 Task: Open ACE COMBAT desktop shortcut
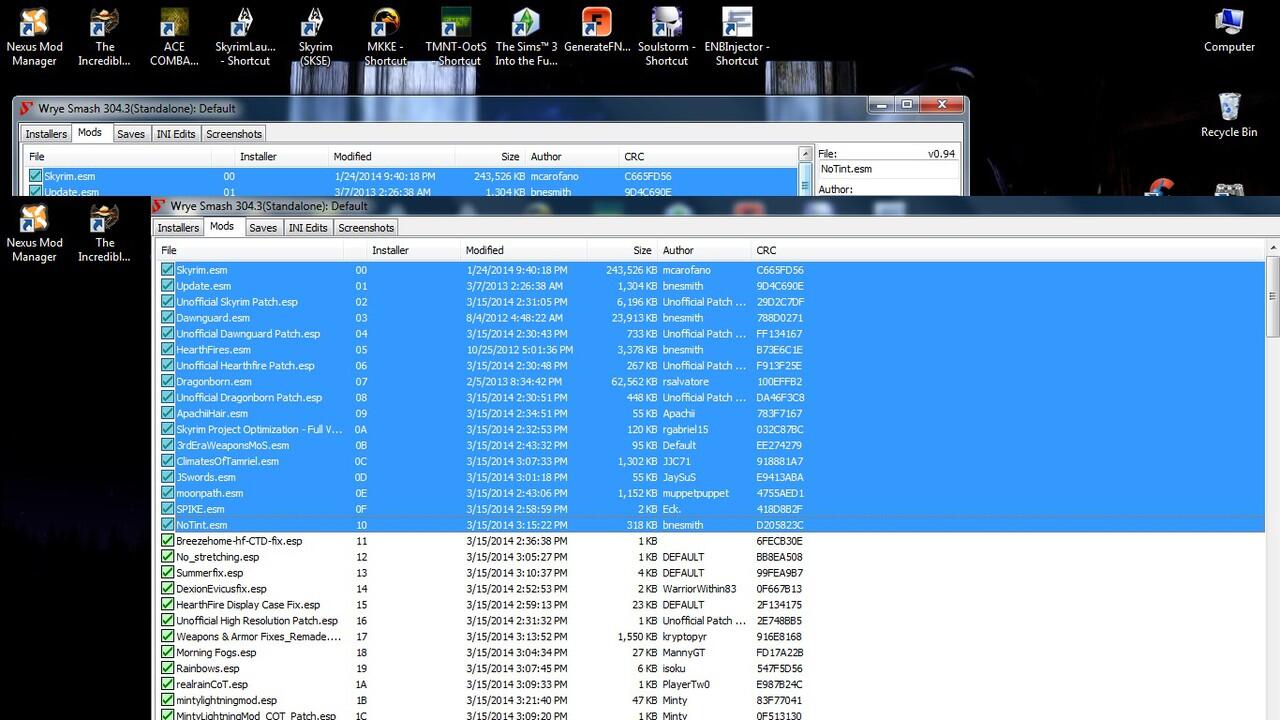pos(174,36)
